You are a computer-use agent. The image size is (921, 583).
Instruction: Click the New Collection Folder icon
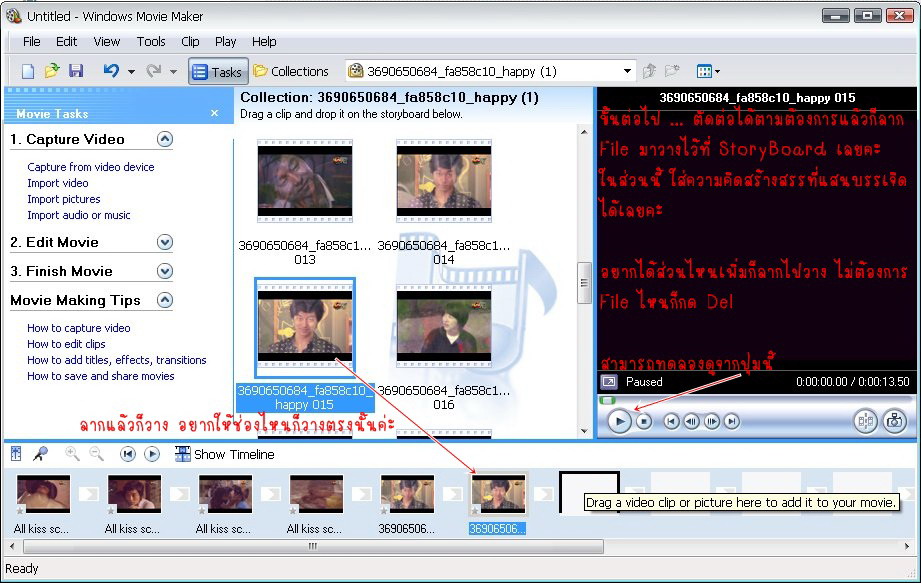pyautogui.click(x=672, y=71)
